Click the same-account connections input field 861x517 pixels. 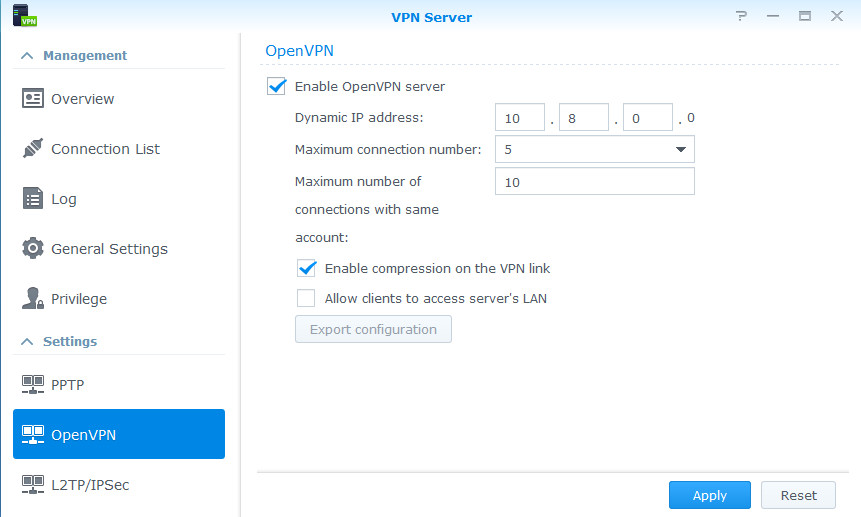click(x=595, y=181)
